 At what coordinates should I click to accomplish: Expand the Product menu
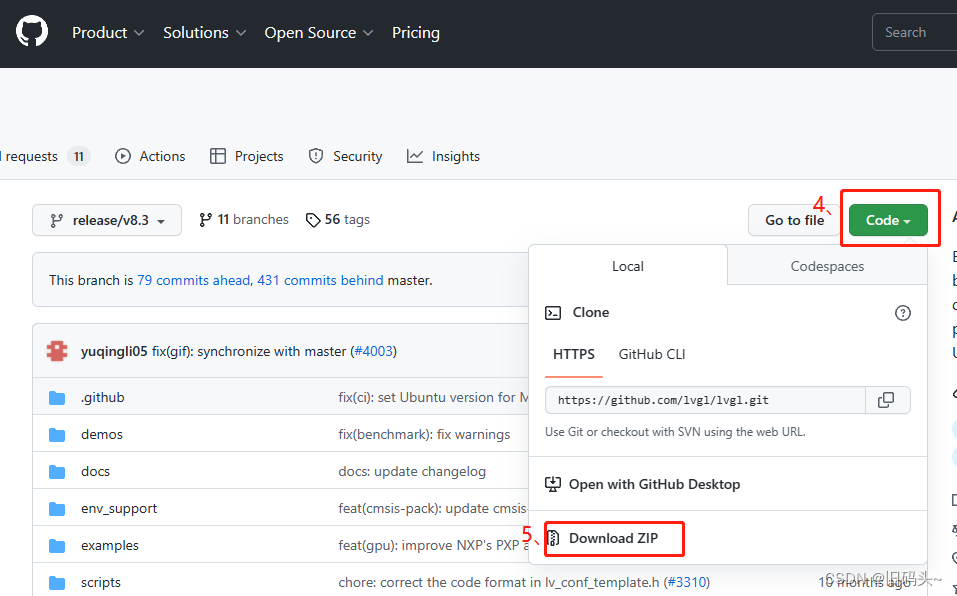(108, 33)
